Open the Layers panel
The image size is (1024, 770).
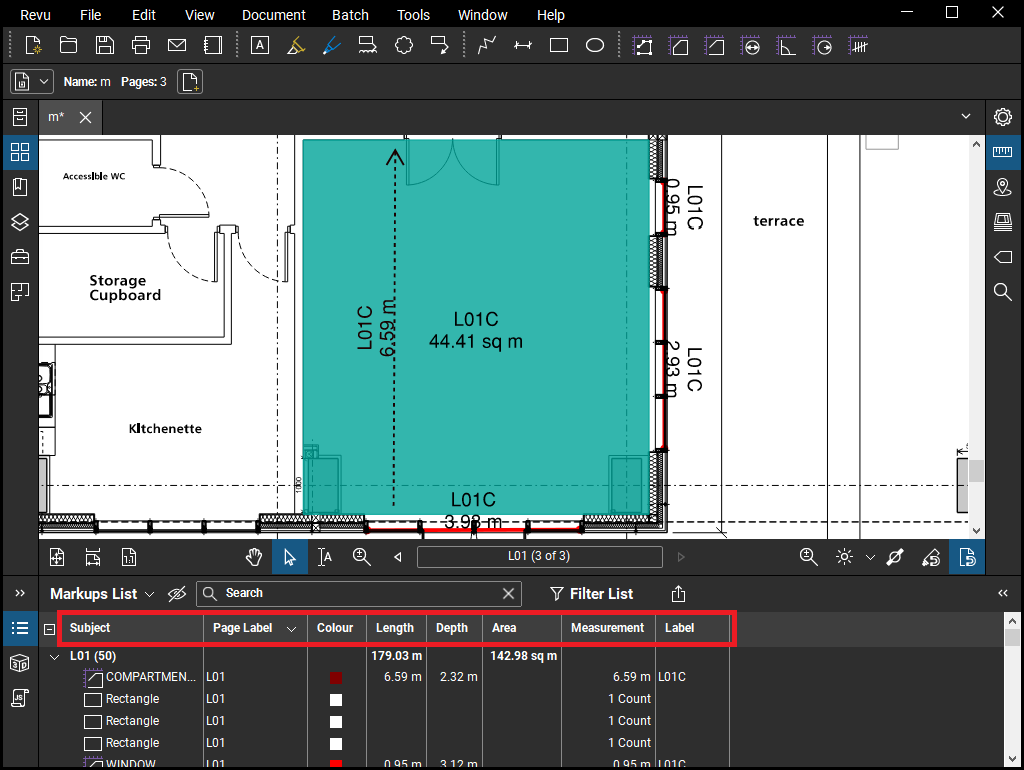(x=20, y=222)
